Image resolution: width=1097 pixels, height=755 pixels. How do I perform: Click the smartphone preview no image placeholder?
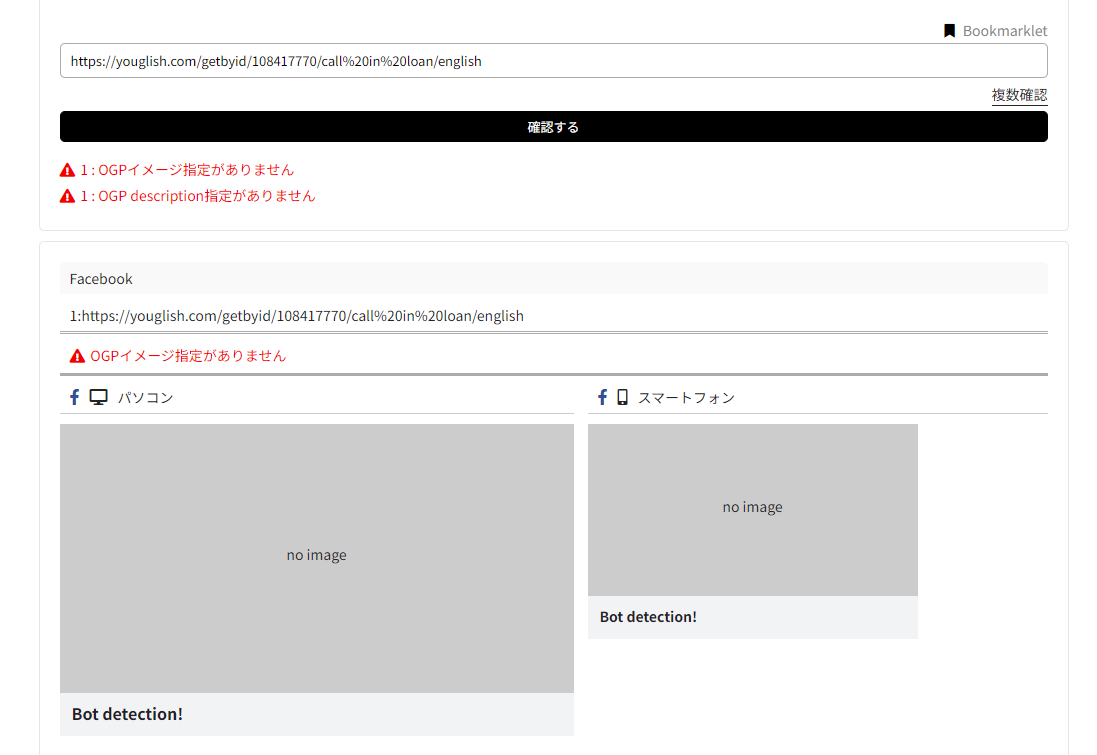tap(752, 509)
